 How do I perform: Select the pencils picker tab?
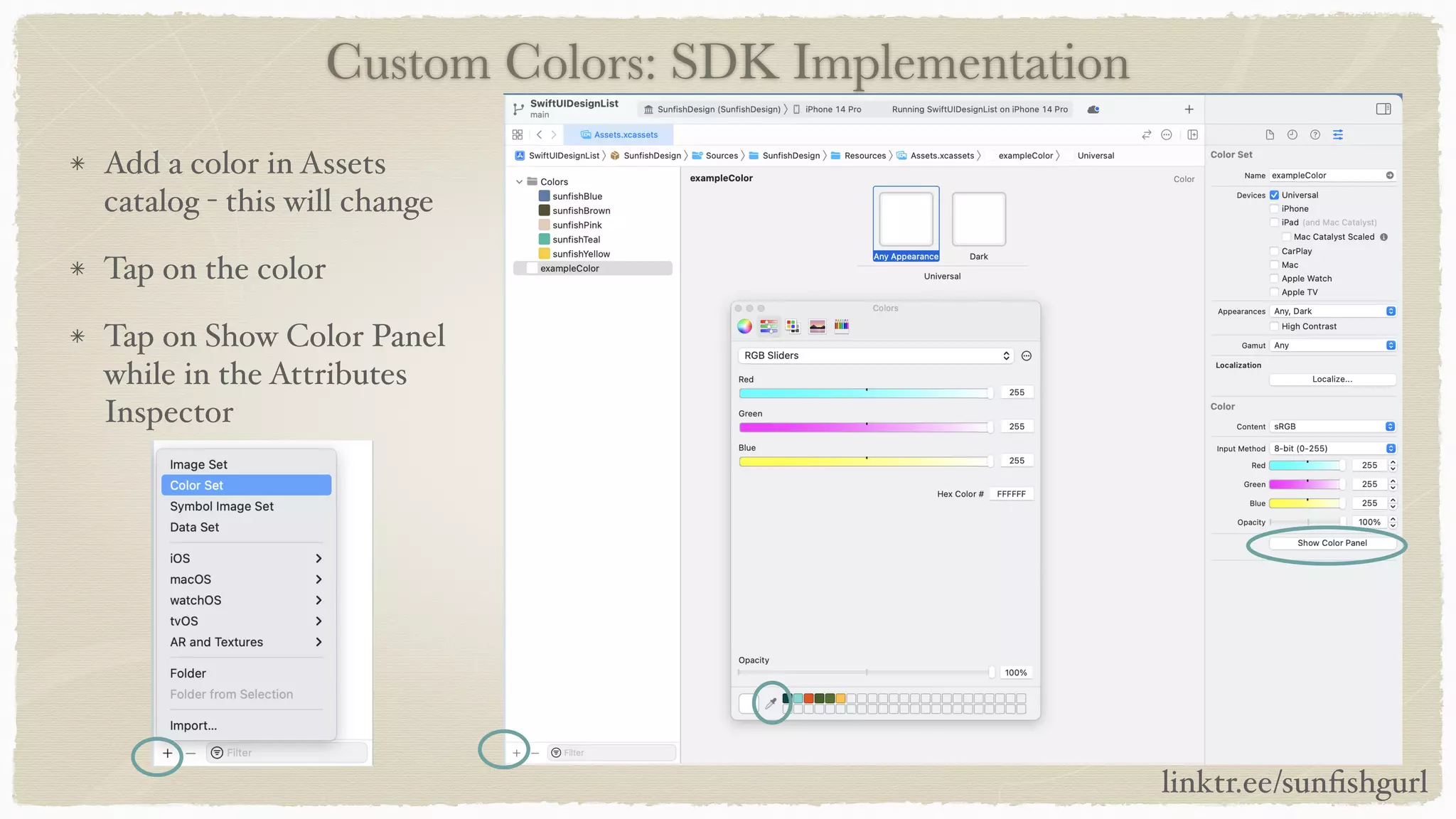coord(842,326)
